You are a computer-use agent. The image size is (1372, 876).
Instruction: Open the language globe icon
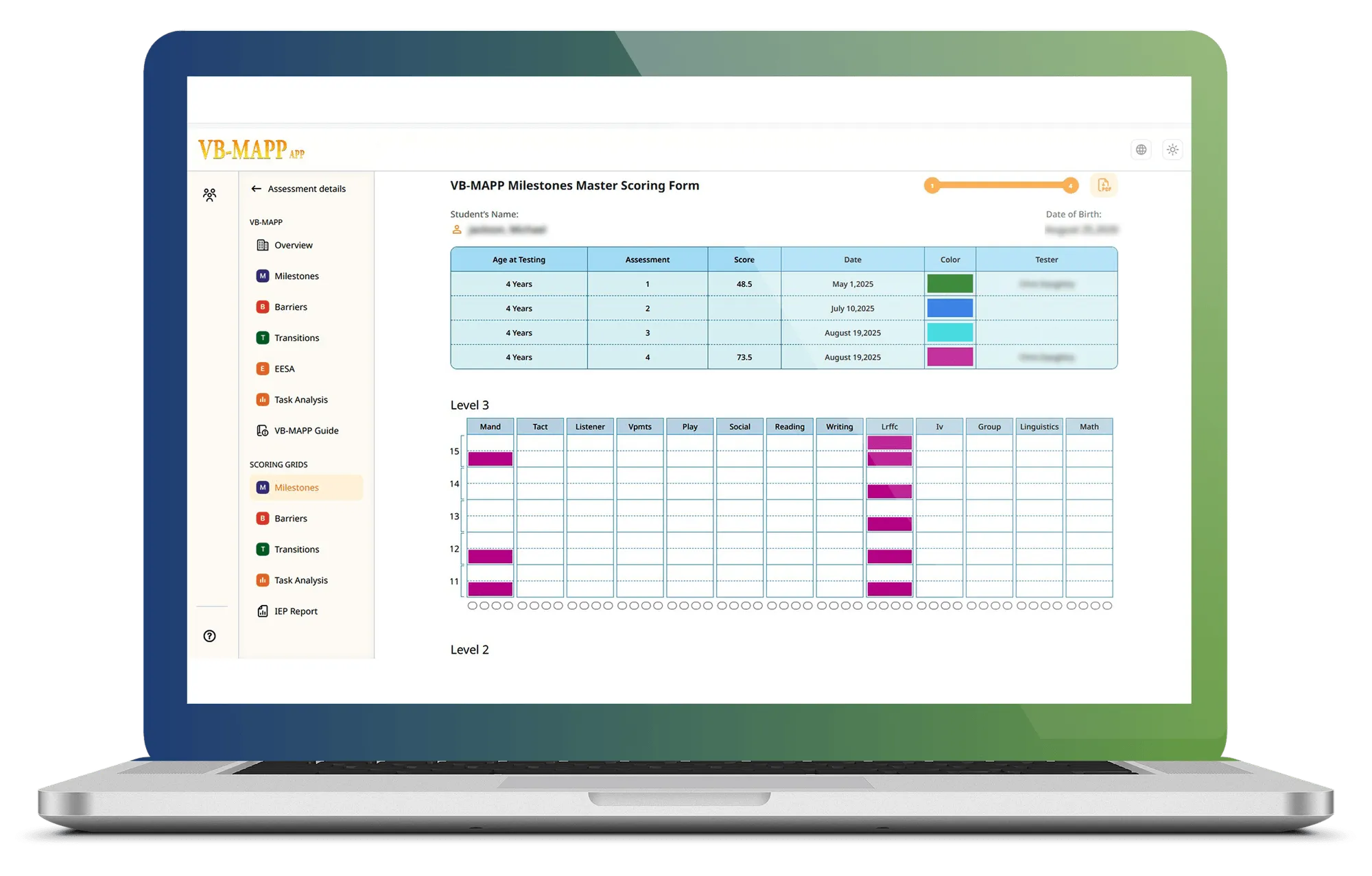[x=1141, y=150]
